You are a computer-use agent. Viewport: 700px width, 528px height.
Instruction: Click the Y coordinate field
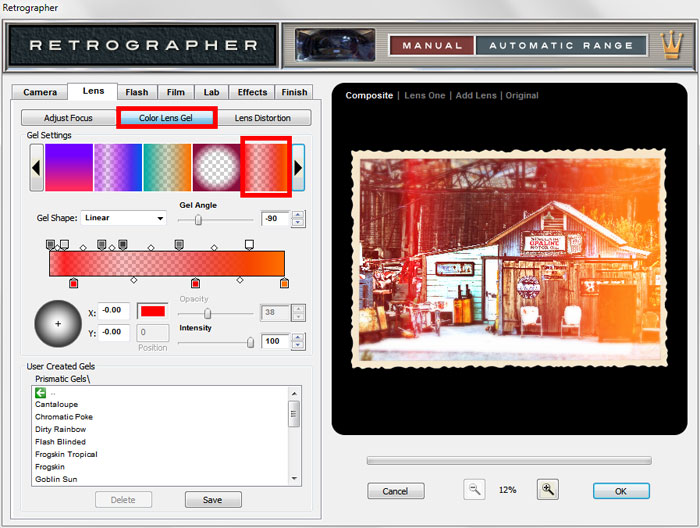[113, 332]
